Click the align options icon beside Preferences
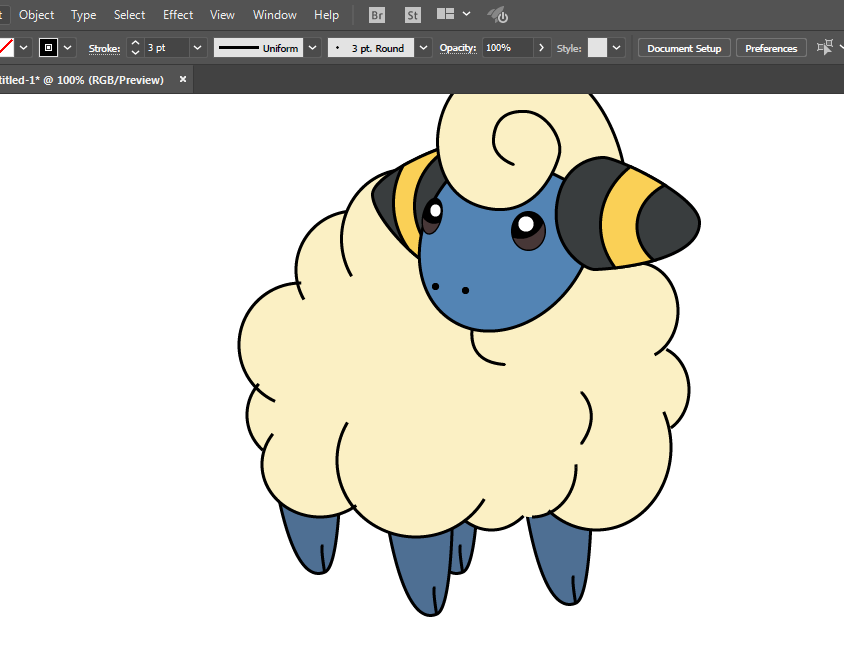844x657 pixels. 825,47
